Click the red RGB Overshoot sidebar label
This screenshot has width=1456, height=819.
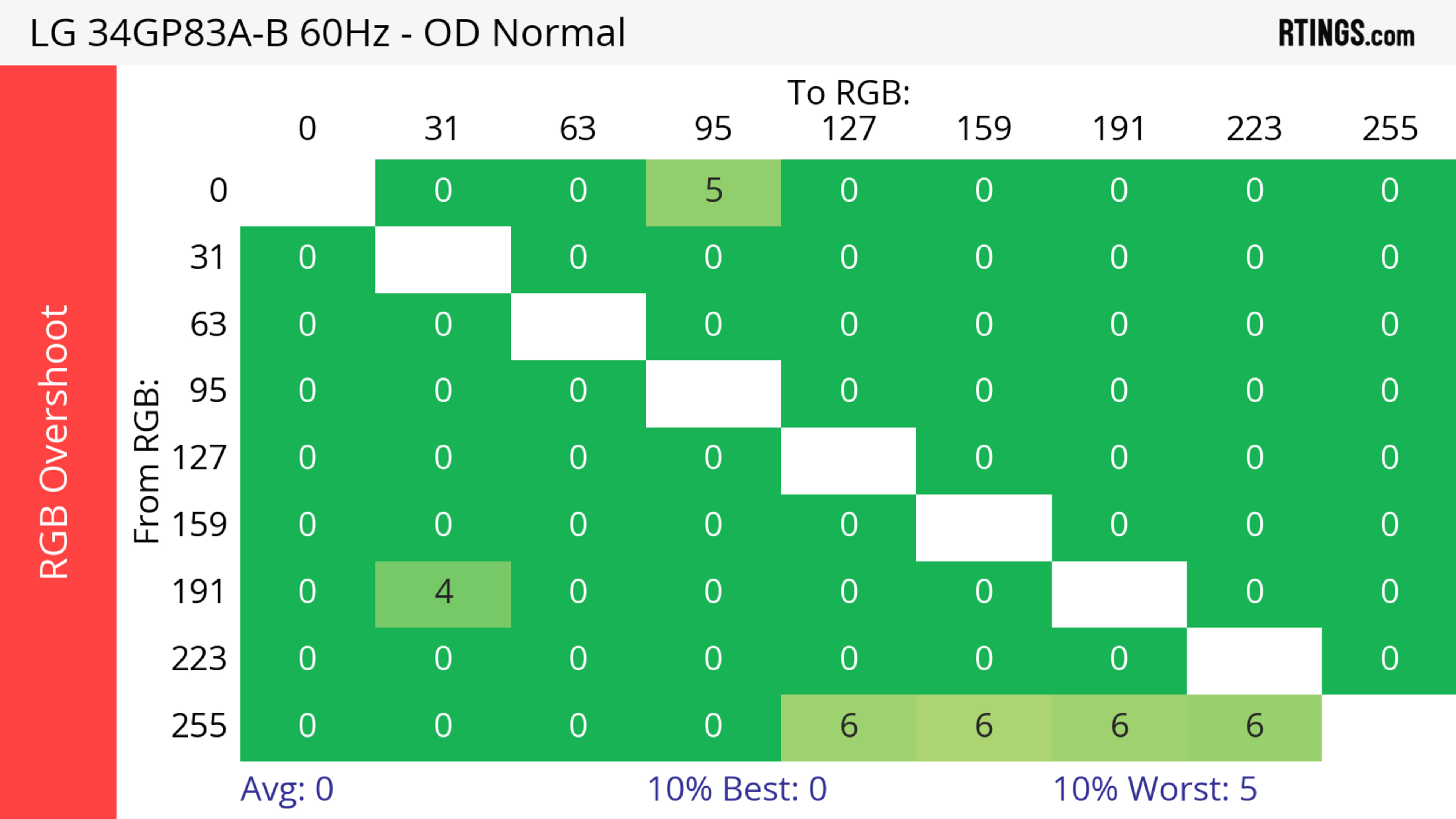(55, 442)
